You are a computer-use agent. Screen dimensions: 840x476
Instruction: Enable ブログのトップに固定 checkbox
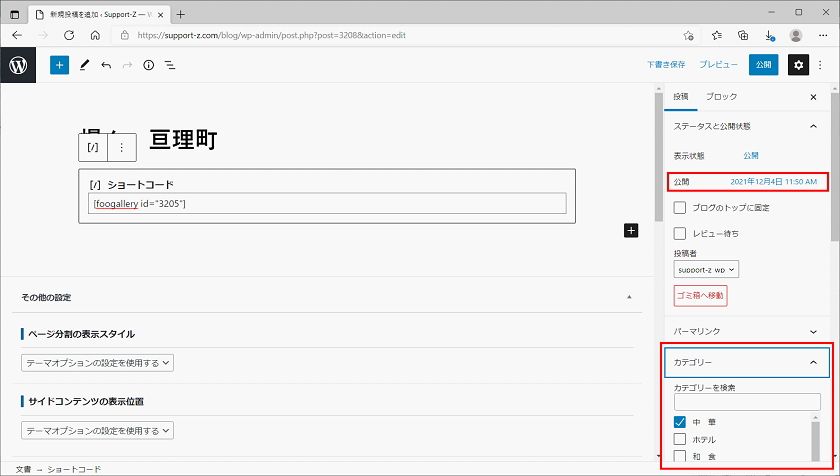click(x=680, y=208)
